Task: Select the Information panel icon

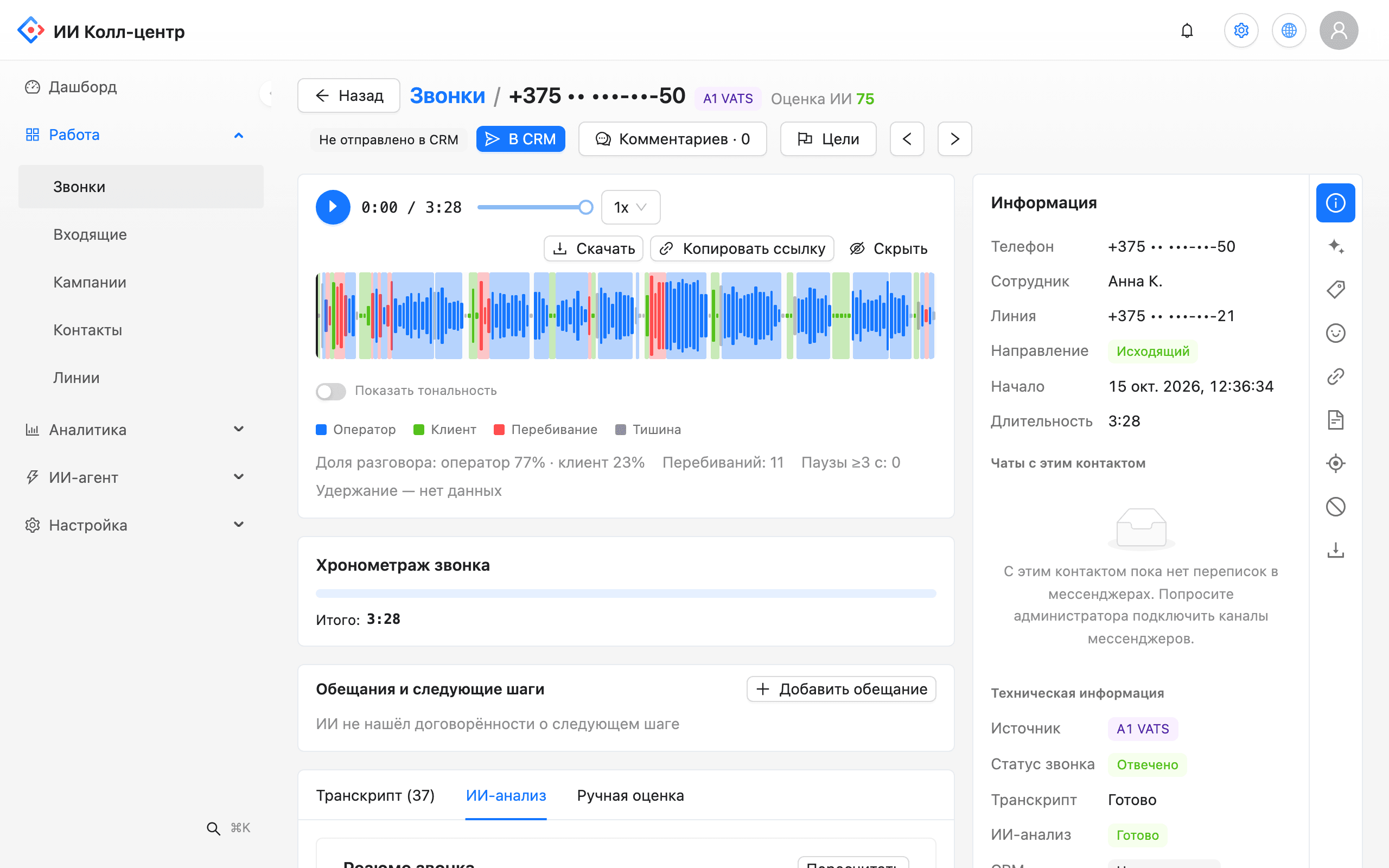Action: point(1335,203)
